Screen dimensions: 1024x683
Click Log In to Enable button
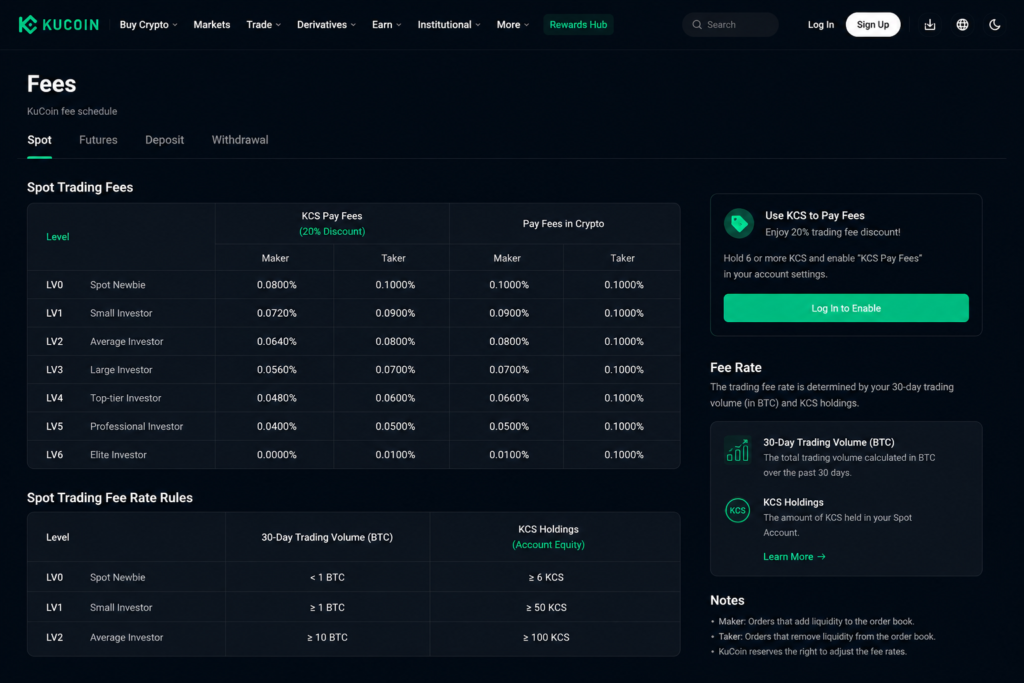tap(846, 308)
